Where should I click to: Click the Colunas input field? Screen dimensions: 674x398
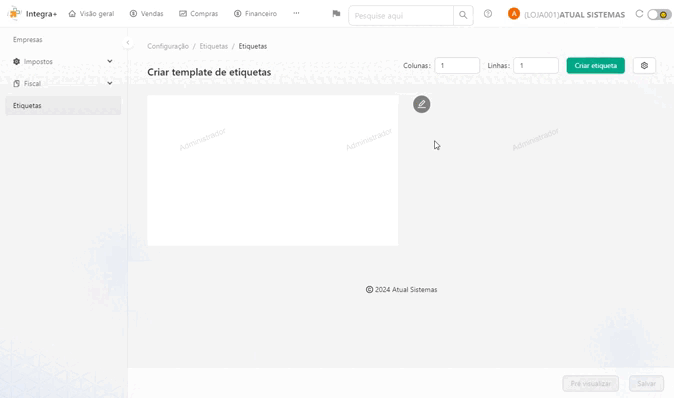tap(457, 65)
